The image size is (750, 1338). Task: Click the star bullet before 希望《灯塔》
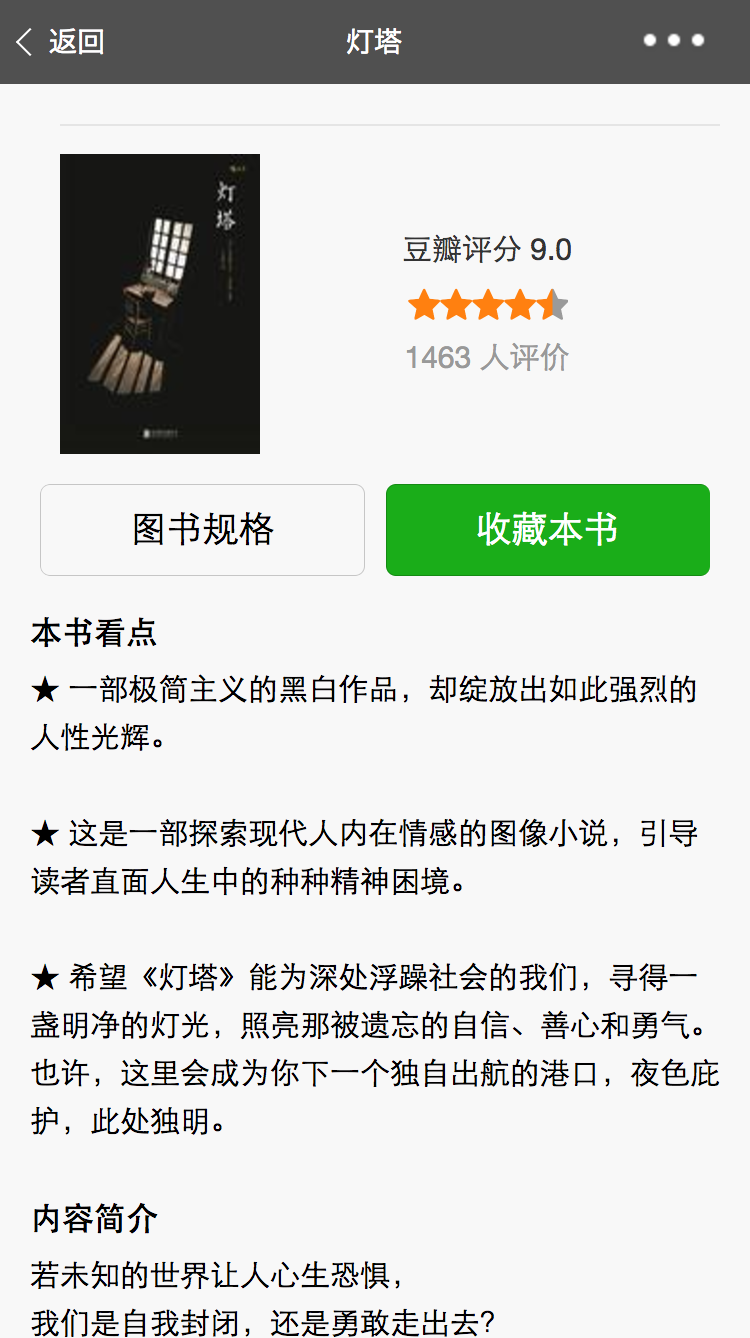[x=46, y=978]
